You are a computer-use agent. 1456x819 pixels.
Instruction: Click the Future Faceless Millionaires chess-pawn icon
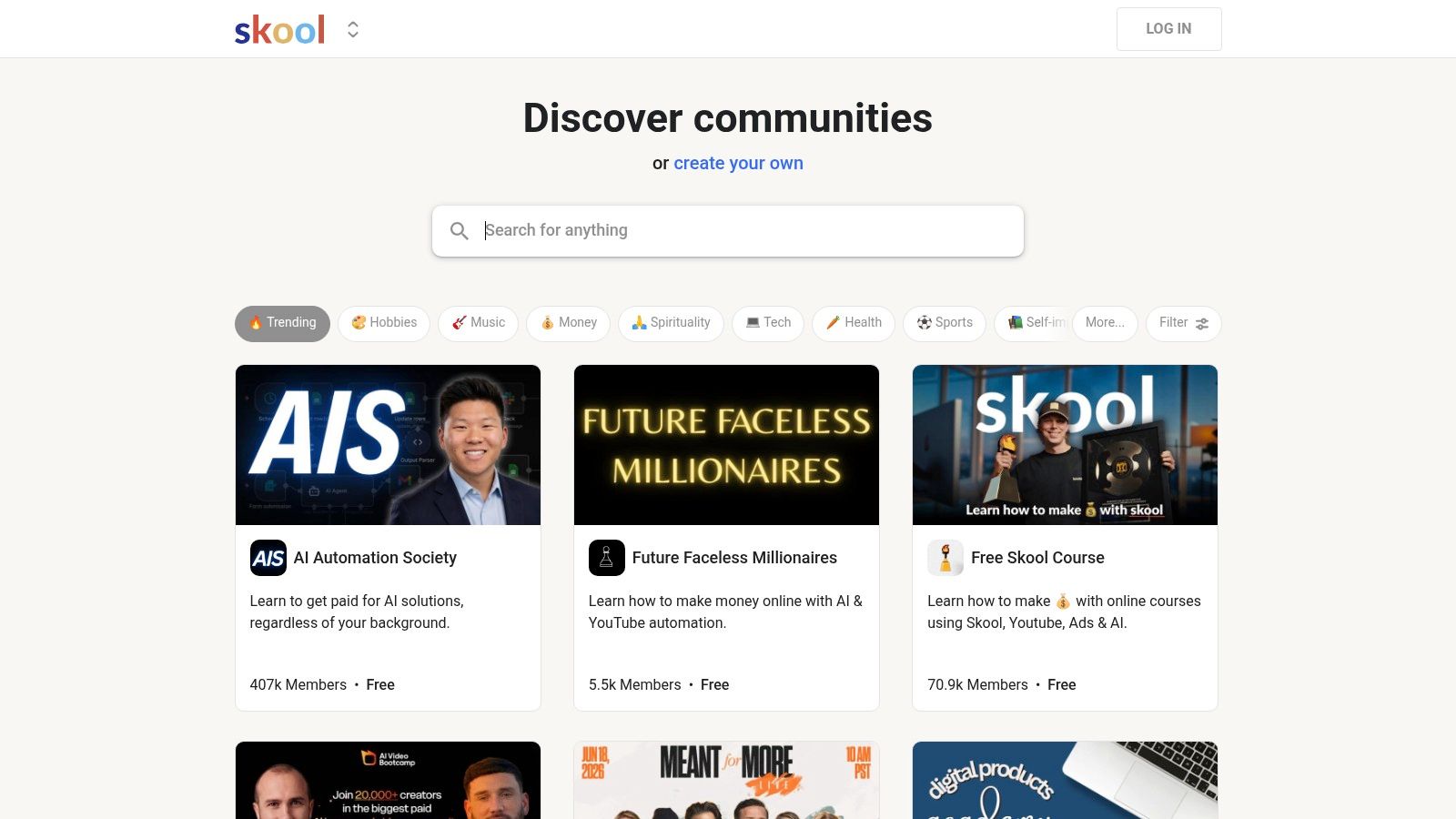[x=607, y=558]
